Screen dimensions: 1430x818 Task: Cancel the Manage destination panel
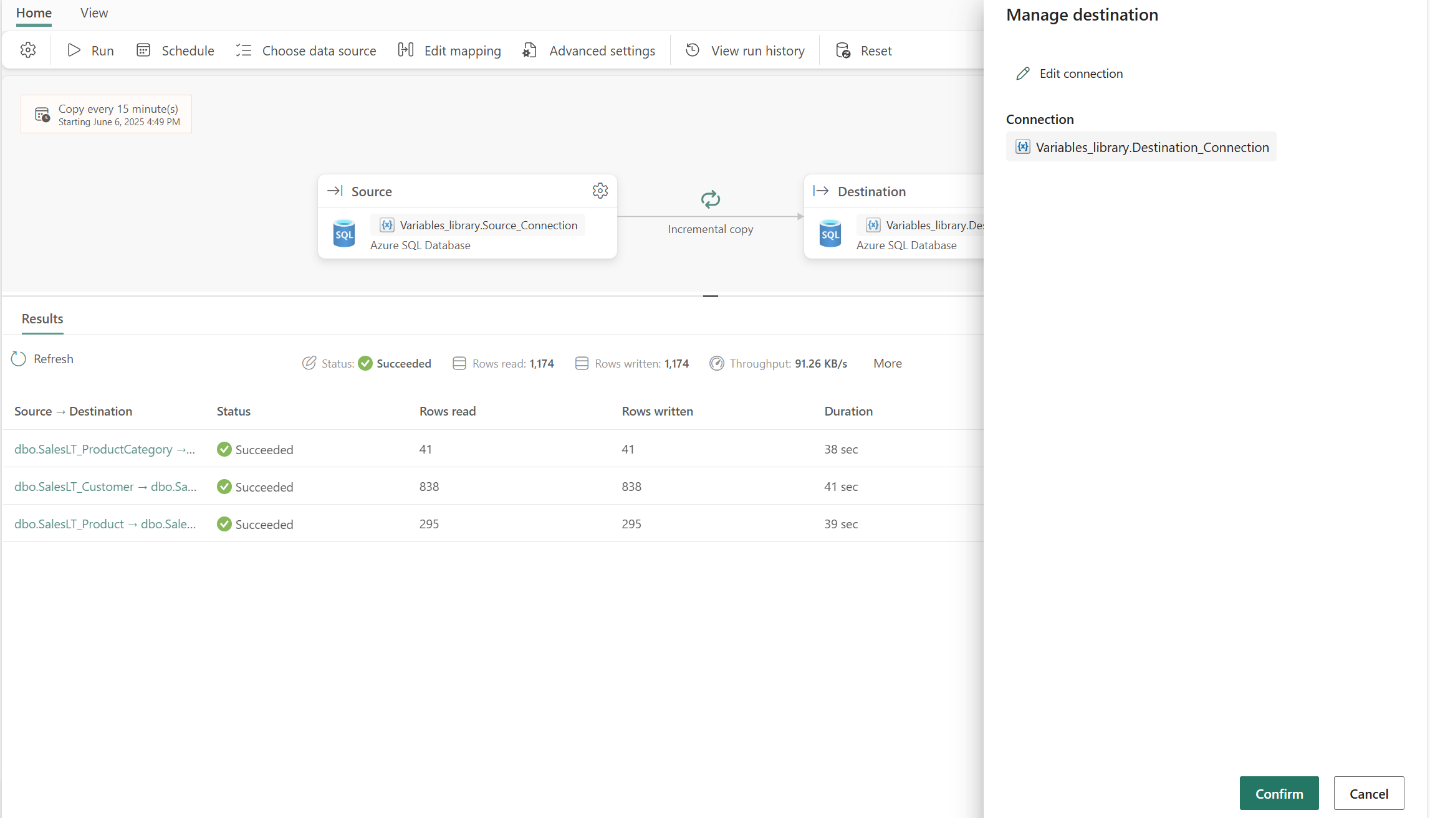(x=1368, y=794)
